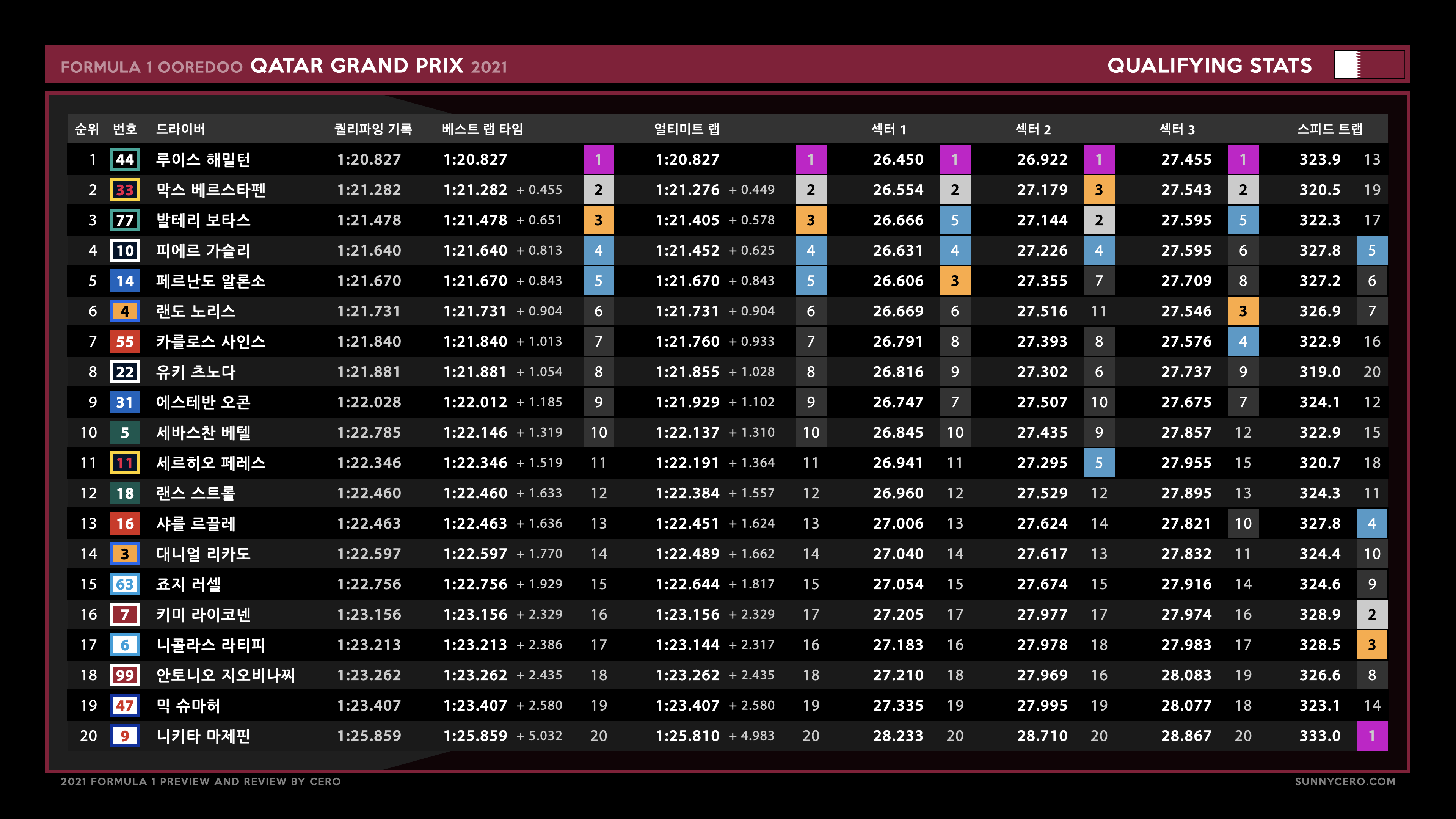1456x819 pixels.
Task: Click the 얼티미트 랩 column header
Action: [x=687, y=129]
